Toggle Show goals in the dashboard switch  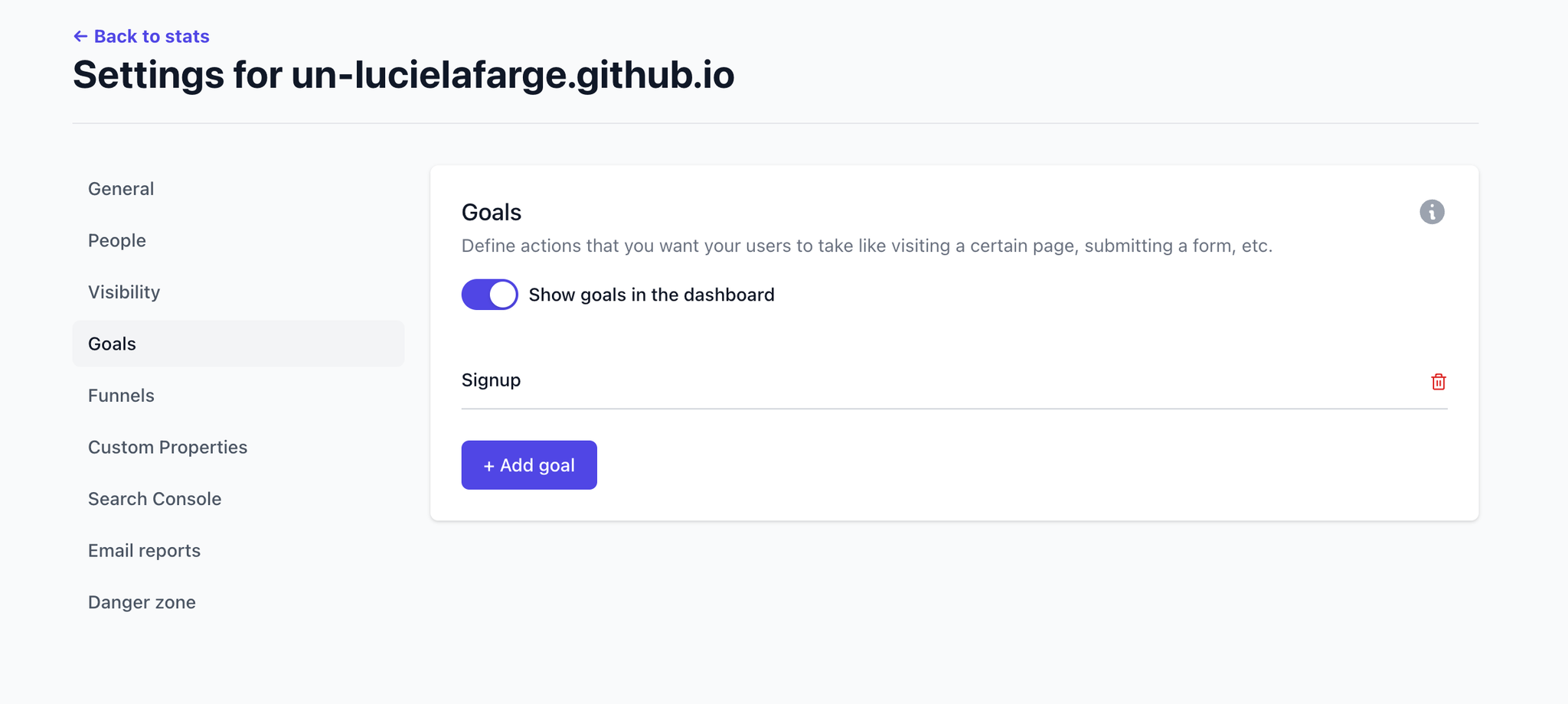(x=489, y=295)
